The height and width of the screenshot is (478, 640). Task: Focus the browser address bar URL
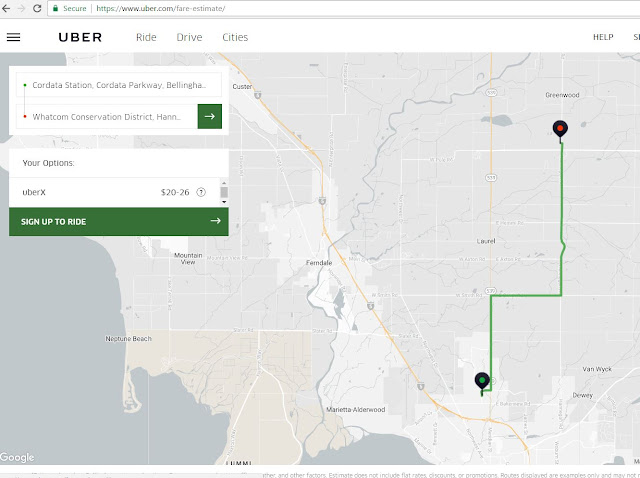(x=161, y=8)
